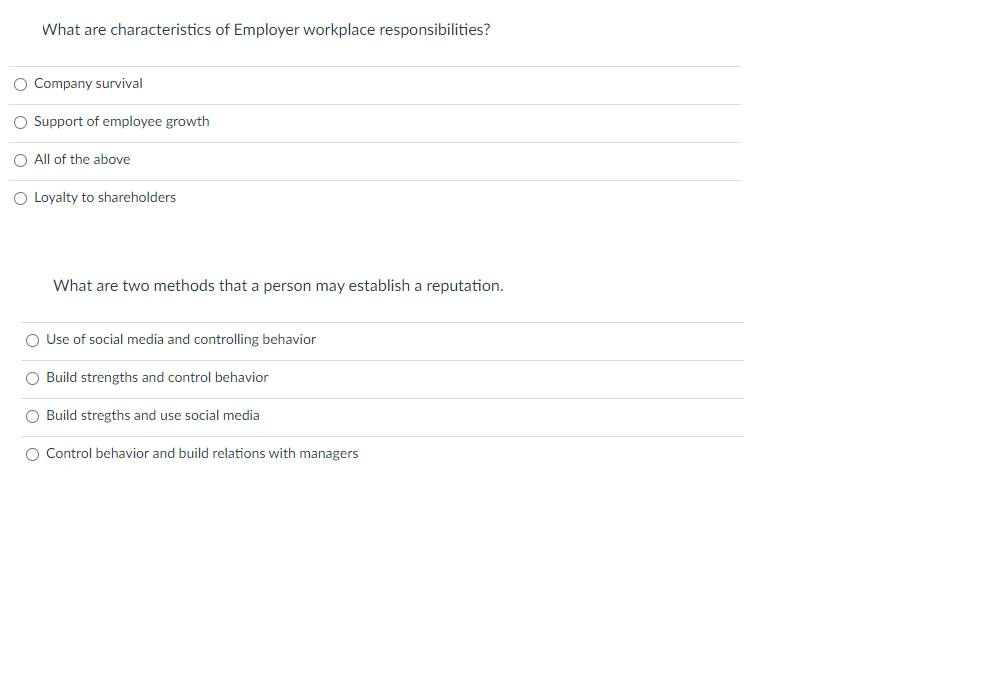Click the "Company survival" answer text
The height and width of the screenshot is (693, 996).
pyautogui.click(x=88, y=84)
